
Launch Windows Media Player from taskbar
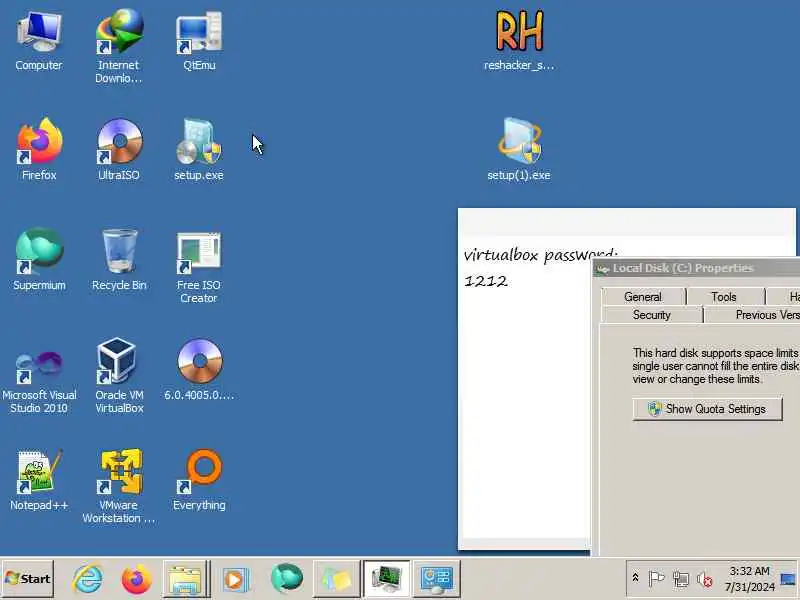click(235, 579)
